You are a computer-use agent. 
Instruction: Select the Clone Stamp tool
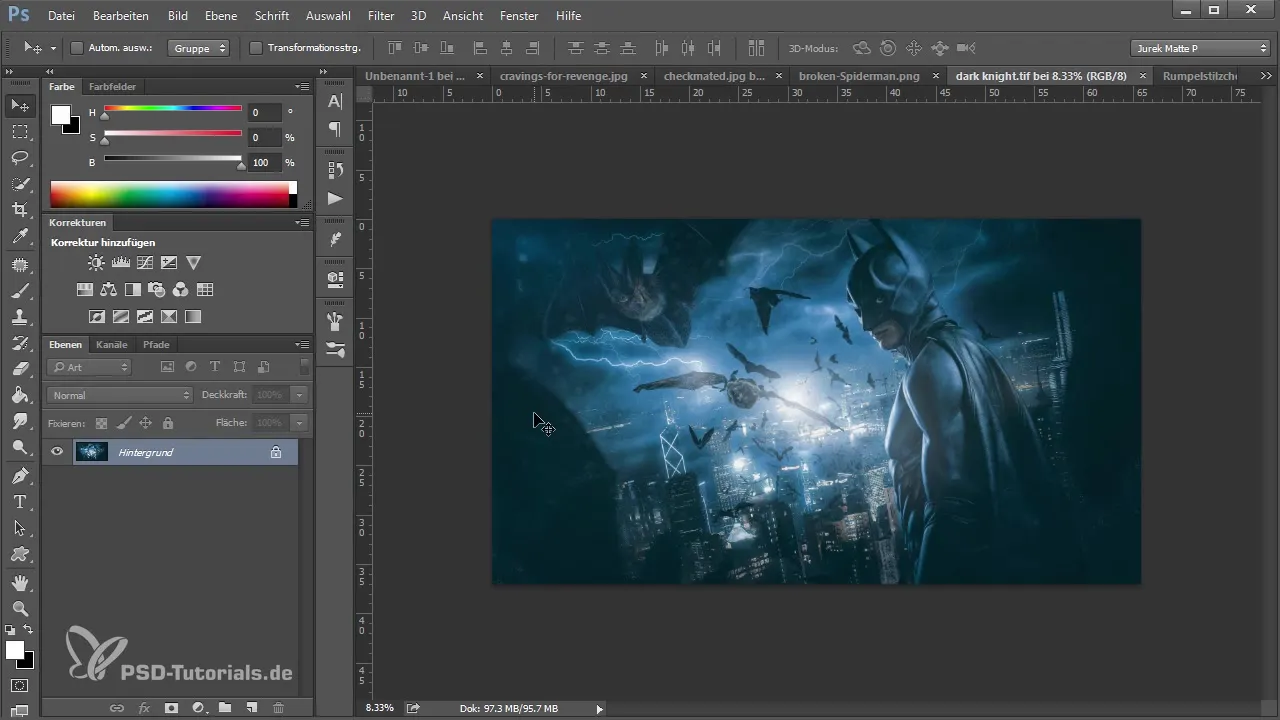click(20, 317)
